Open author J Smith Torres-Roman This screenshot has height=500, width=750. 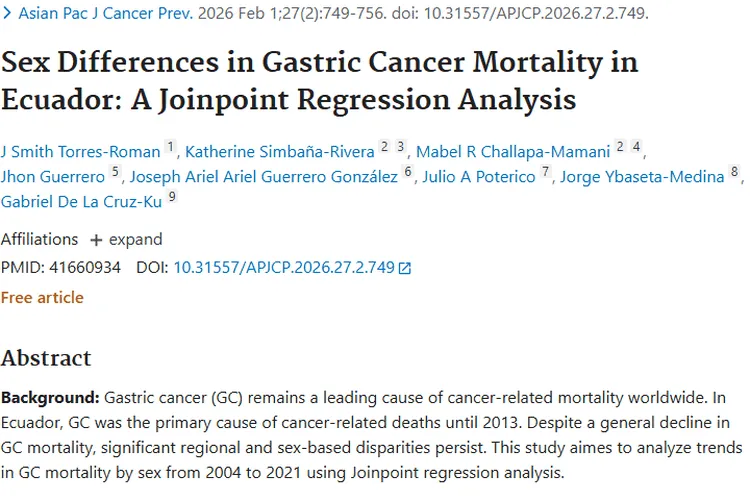[81, 152]
